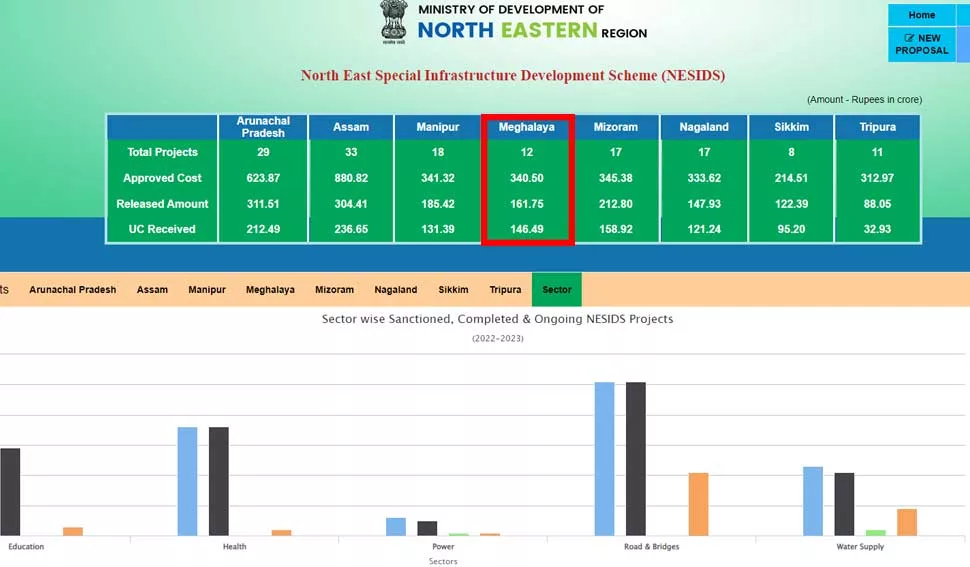Screen dimensions: 970x567
Task: Click the edit icon in New Proposal button
Action: click(x=909, y=38)
